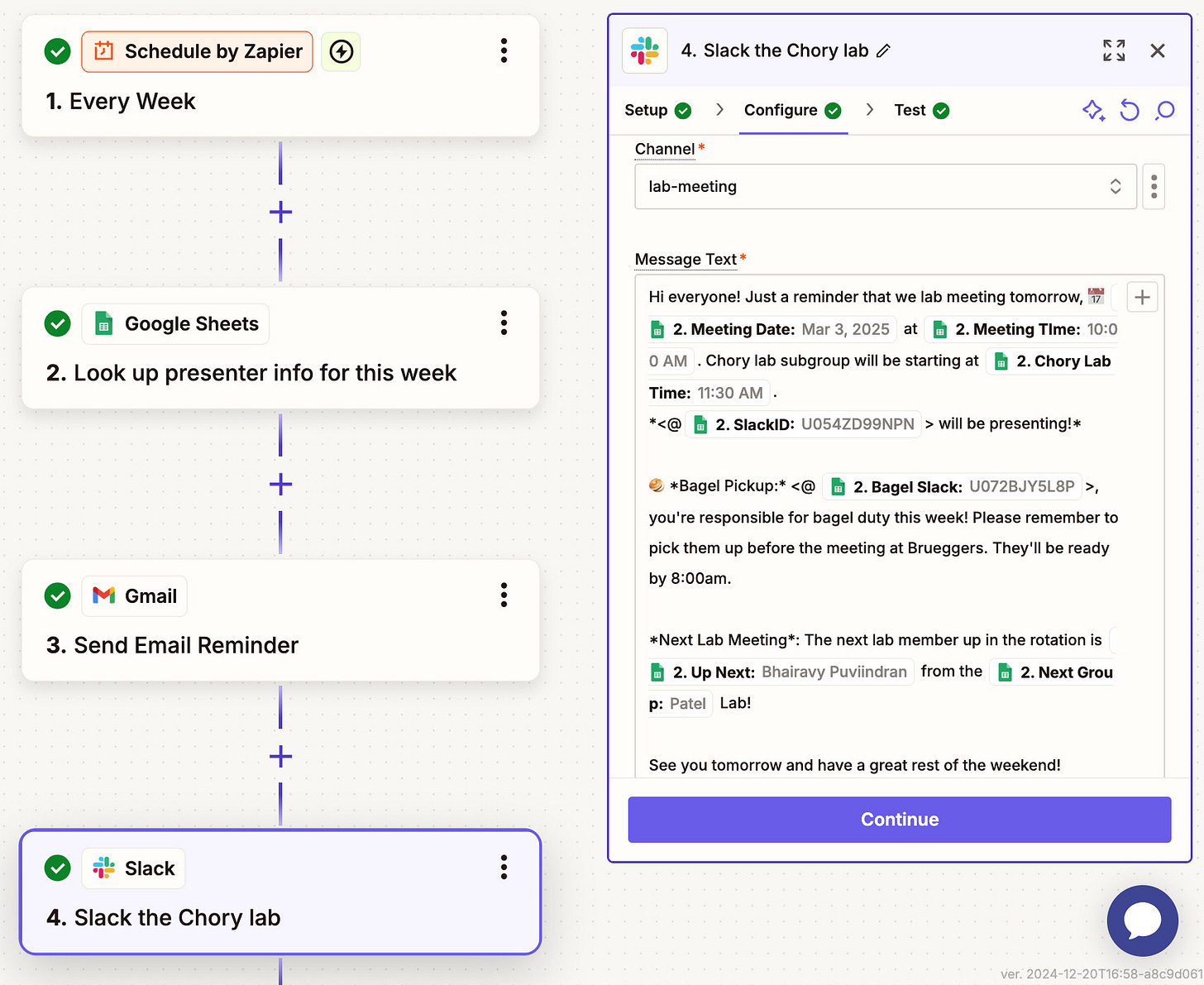Screen dimensions: 1204x985
Task: Click the chevron between Configure and Test
Action: (869, 109)
